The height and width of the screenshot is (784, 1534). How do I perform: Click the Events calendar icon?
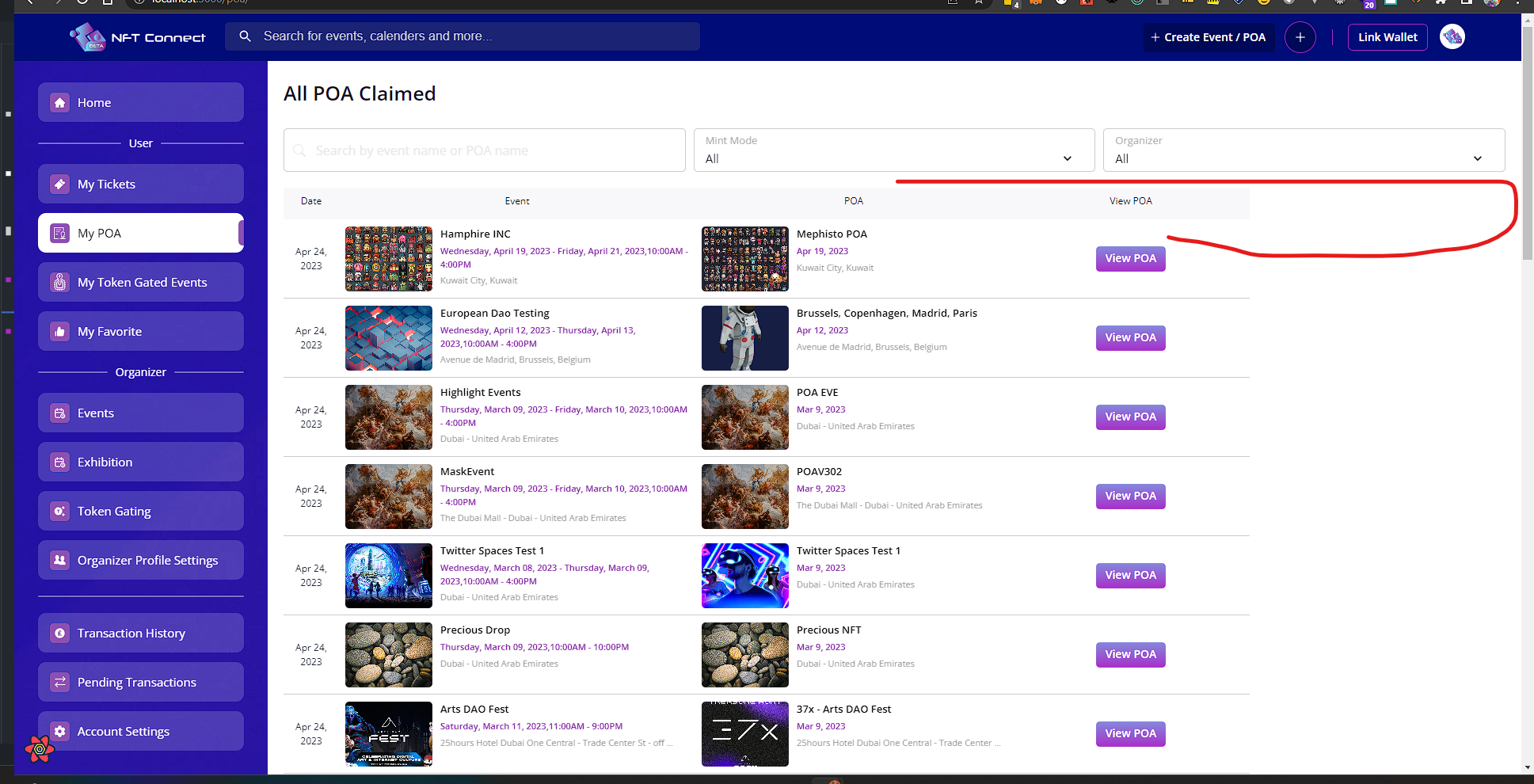click(60, 413)
